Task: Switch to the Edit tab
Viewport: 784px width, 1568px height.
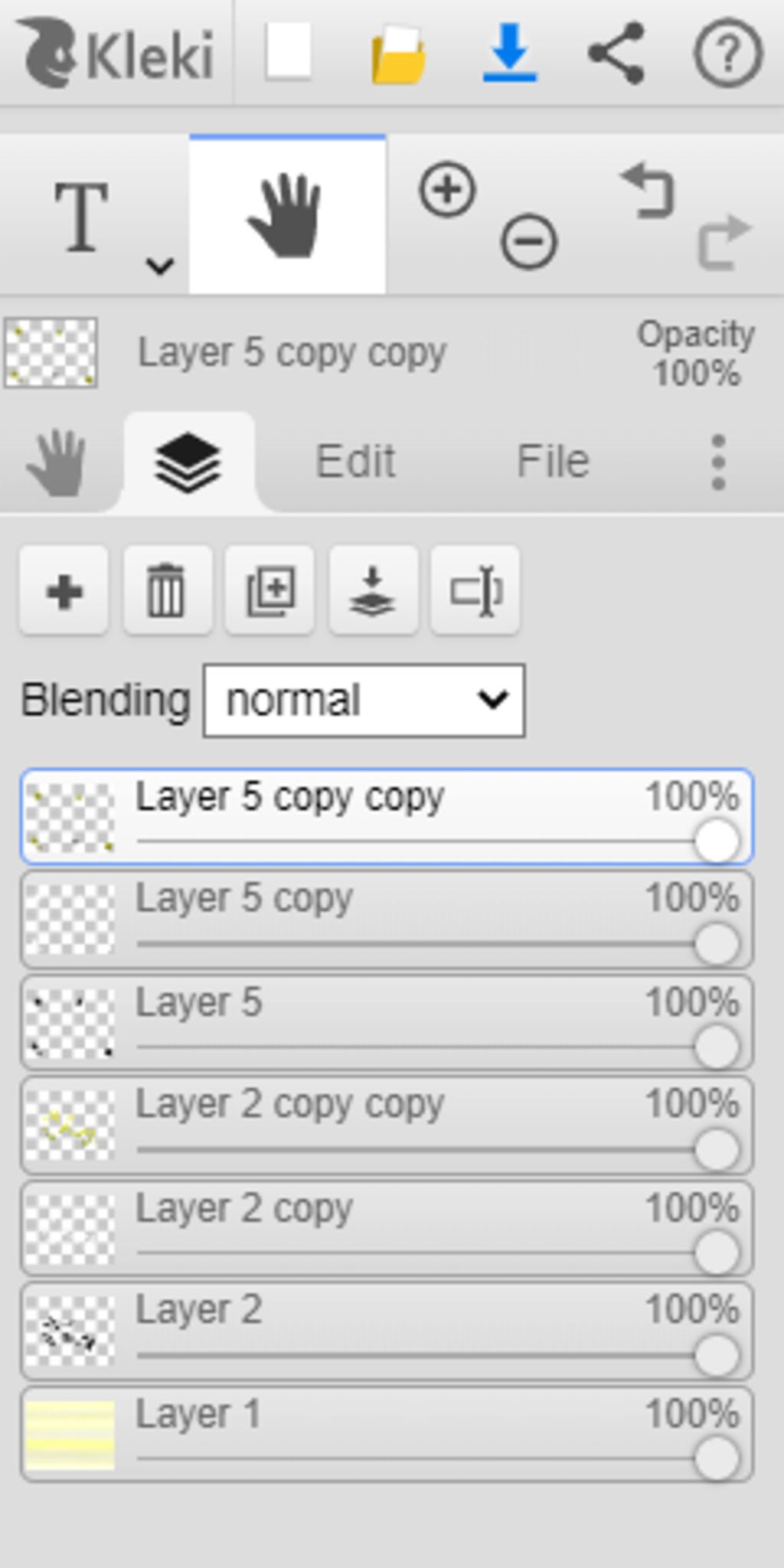Action: (355, 462)
